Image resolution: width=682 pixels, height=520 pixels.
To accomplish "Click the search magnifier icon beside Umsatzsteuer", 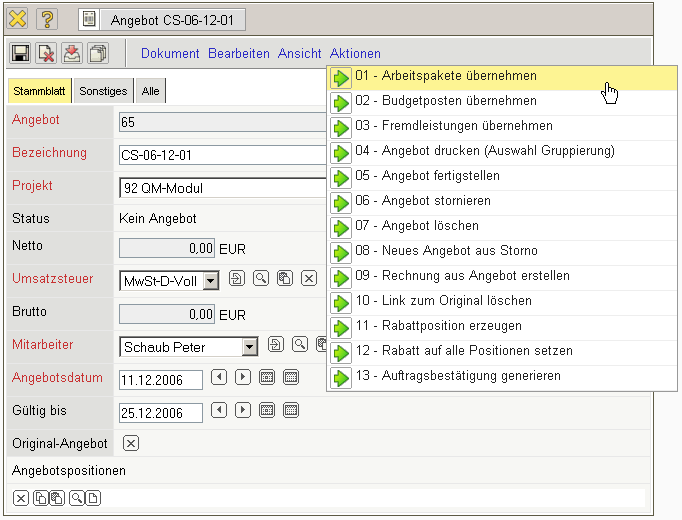I will click(x=260, y=279).
